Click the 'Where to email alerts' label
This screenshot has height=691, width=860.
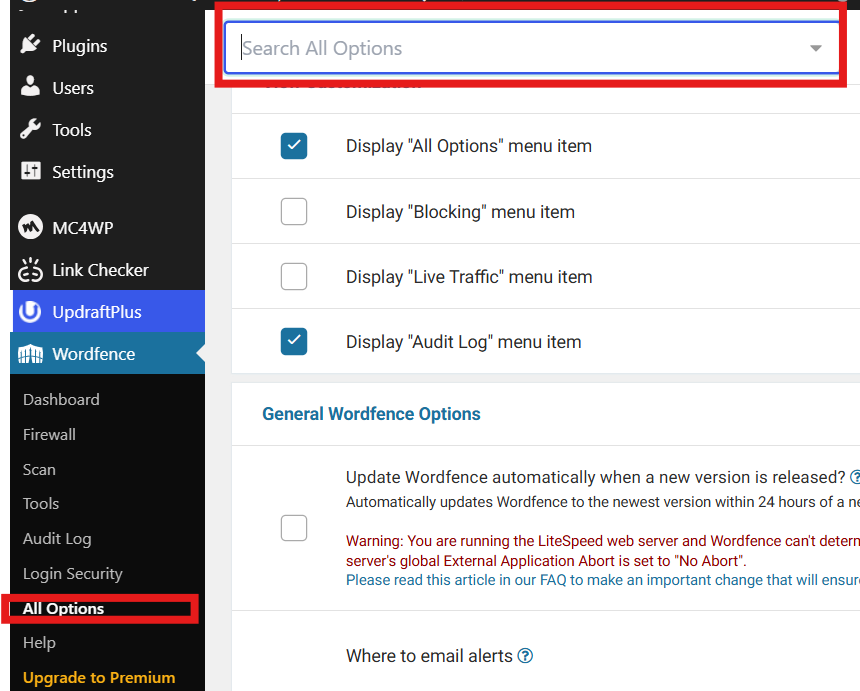[429, 656]
